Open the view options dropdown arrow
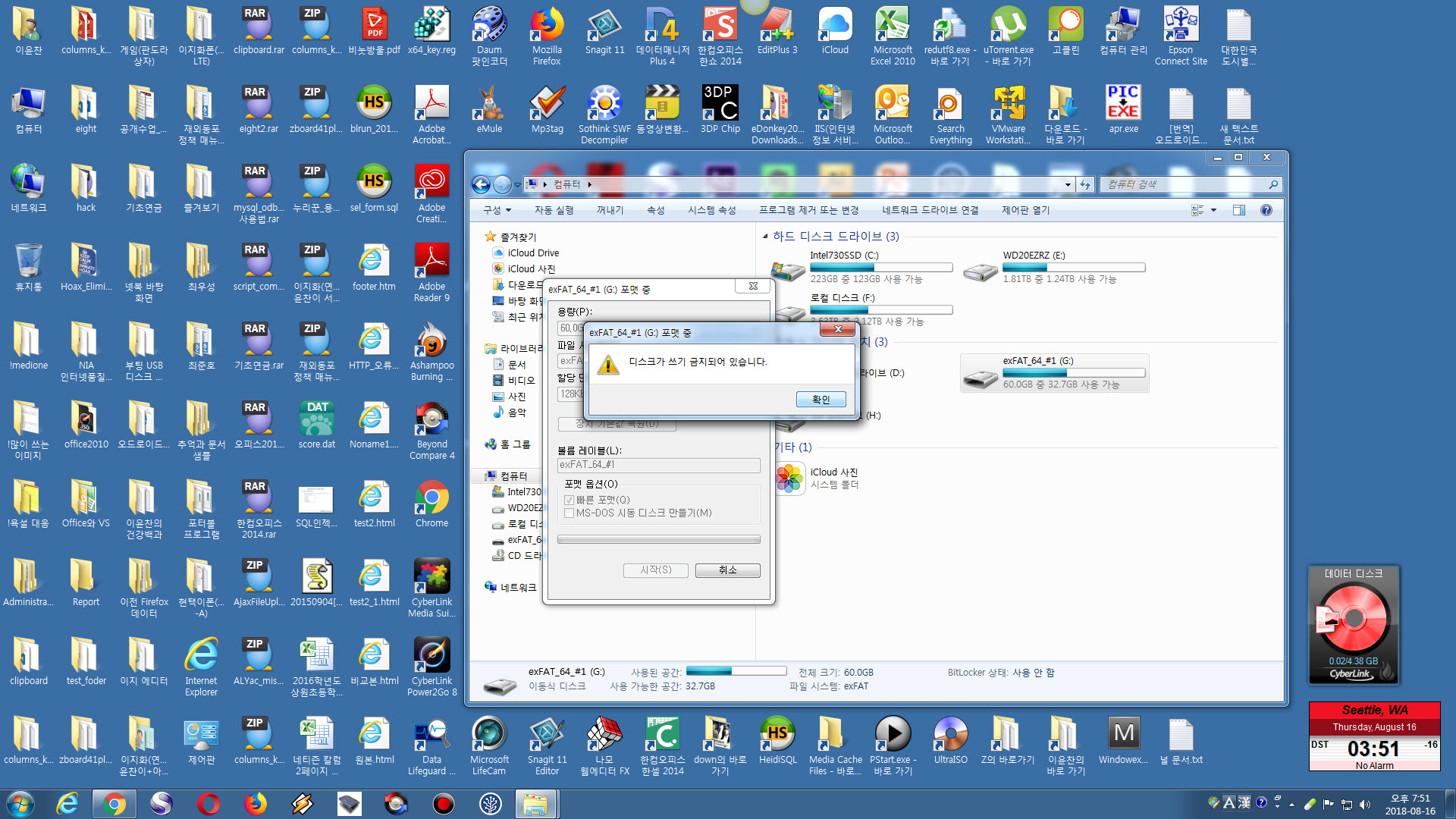 pos(1213,210)
